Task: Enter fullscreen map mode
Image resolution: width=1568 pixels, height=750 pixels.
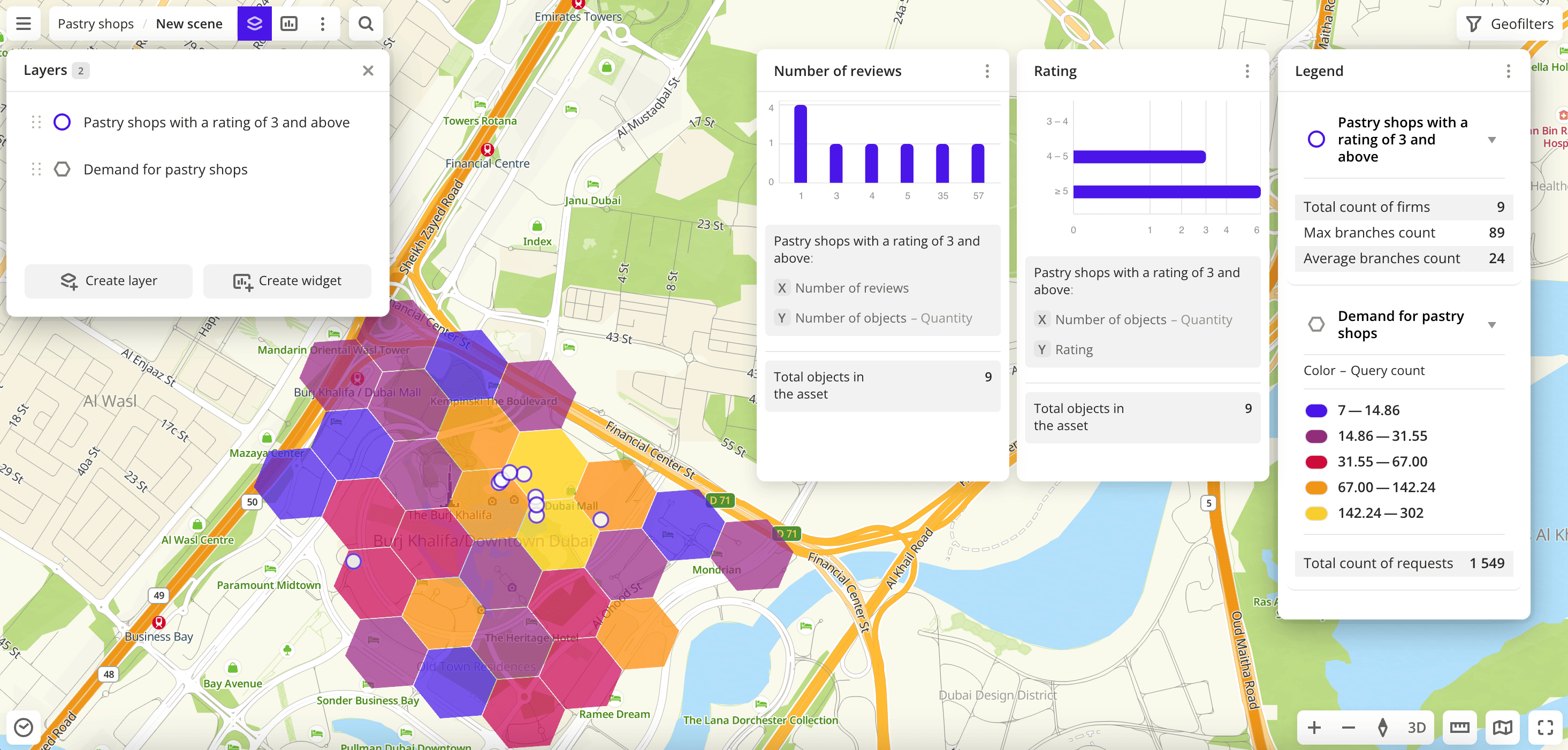Action: click(x=1546, y=728)
